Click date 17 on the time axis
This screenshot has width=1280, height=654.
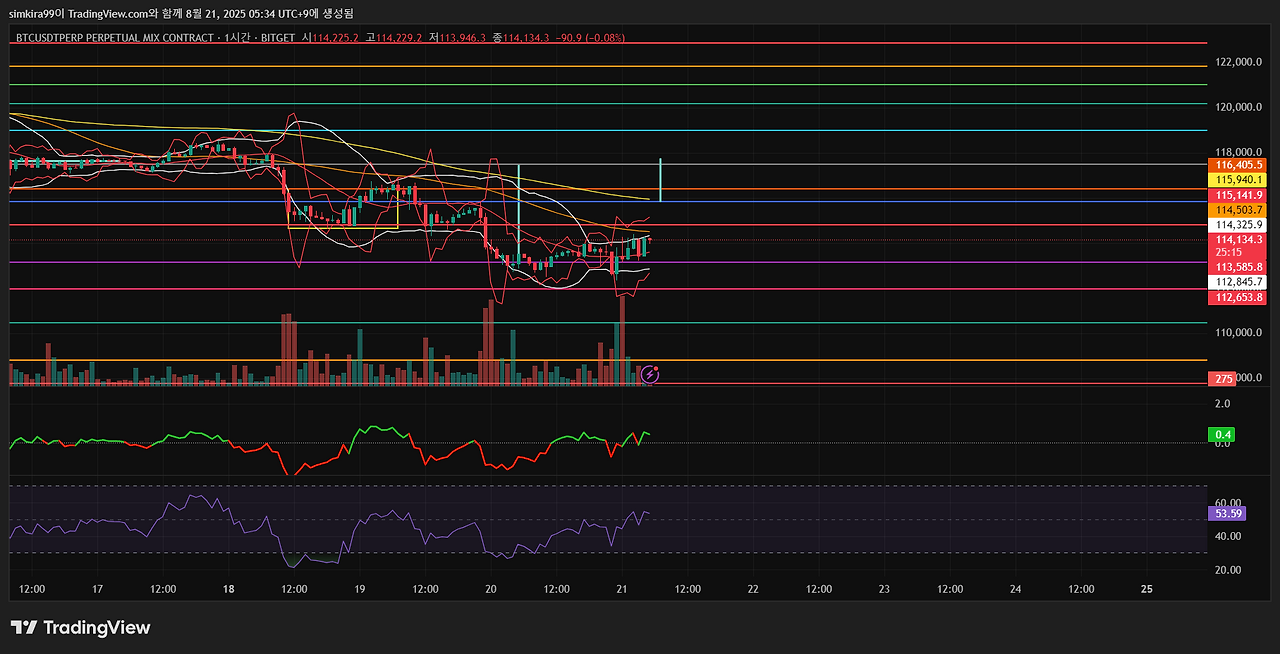point(97,589)
